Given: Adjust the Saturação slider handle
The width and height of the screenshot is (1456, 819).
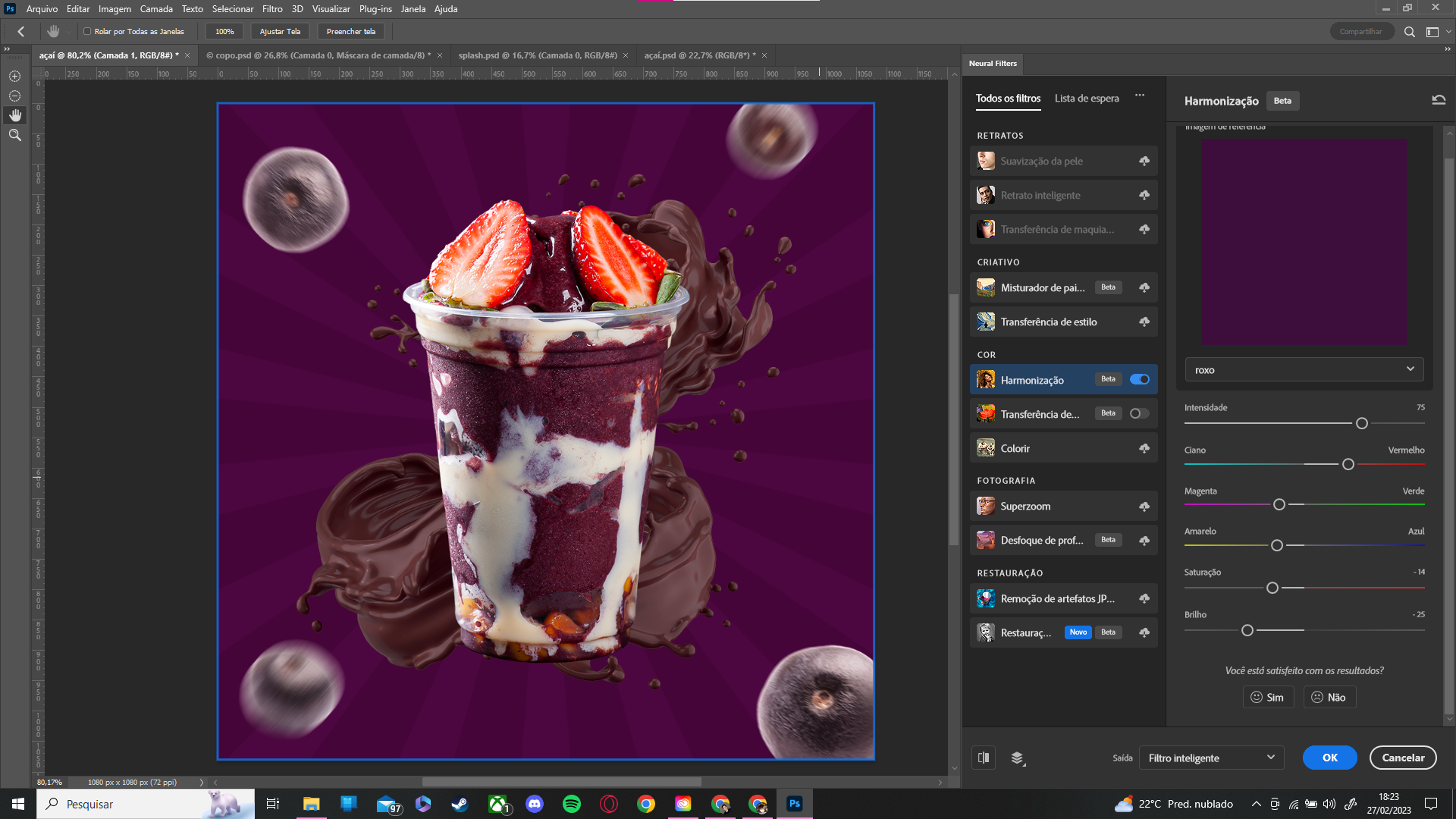Looking at the screenshot, I should coord(1272,588).
